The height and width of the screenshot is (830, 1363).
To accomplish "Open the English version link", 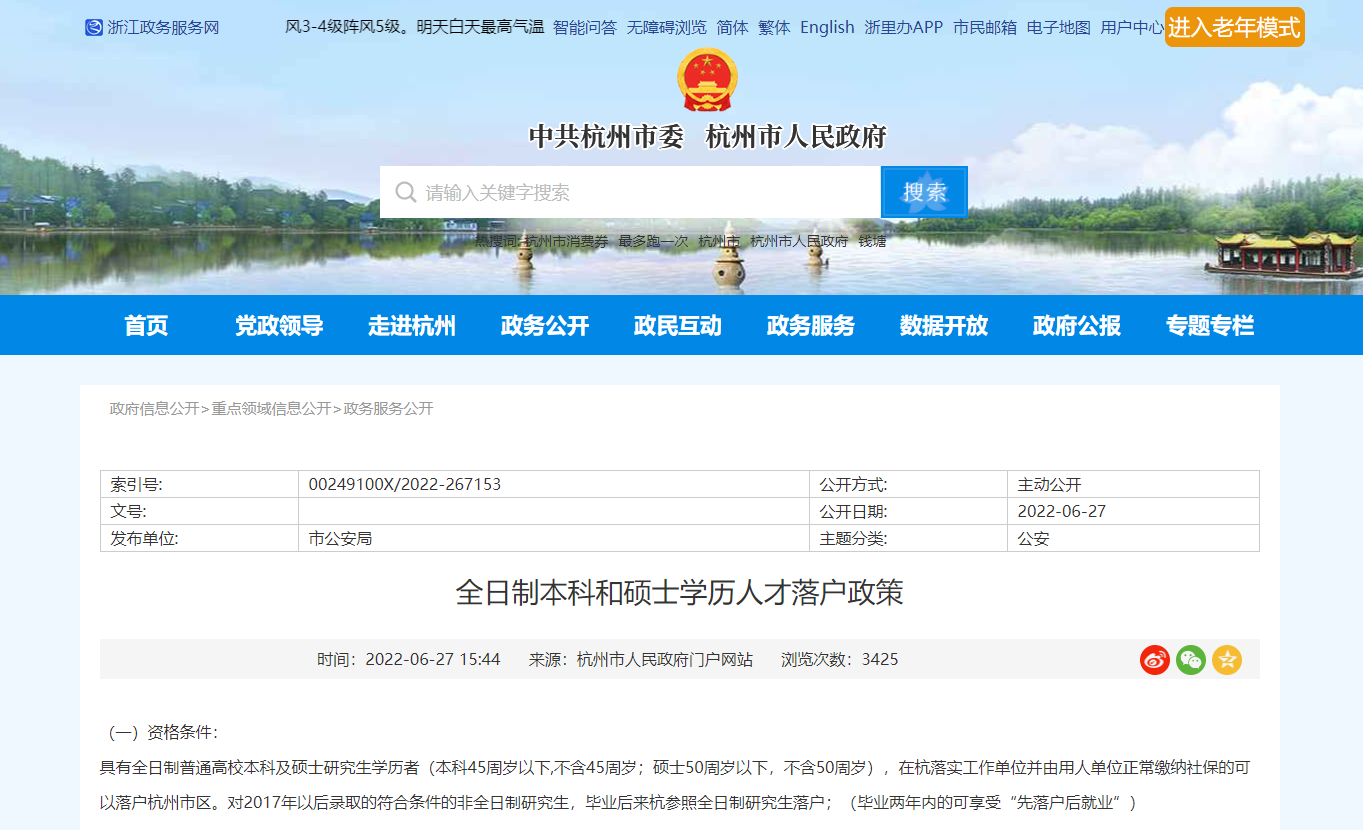I will point(827,27).
